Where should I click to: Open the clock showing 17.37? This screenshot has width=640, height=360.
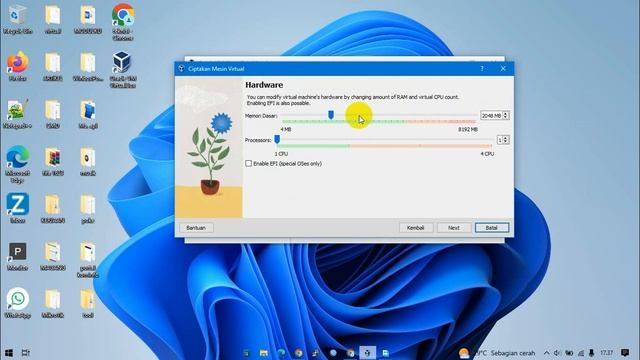coord(607,353)
